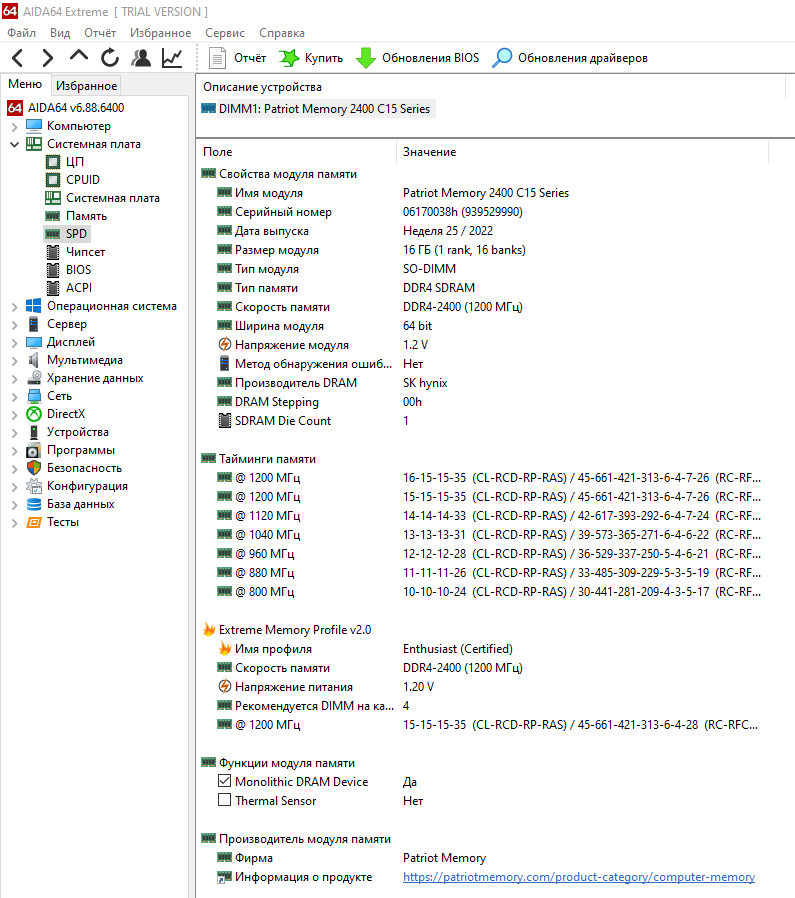Screen dimensions: 795x898
Task: Expand the Сеть tree node
Action: point(14,397)
